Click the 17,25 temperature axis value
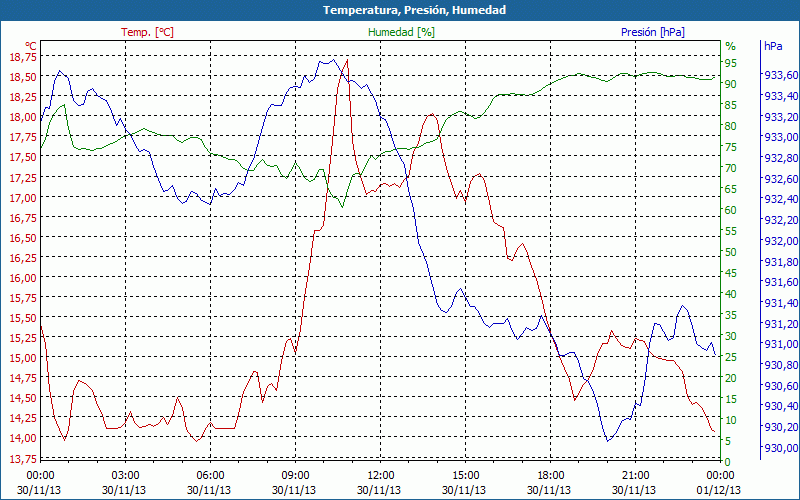 pos(23,177)
